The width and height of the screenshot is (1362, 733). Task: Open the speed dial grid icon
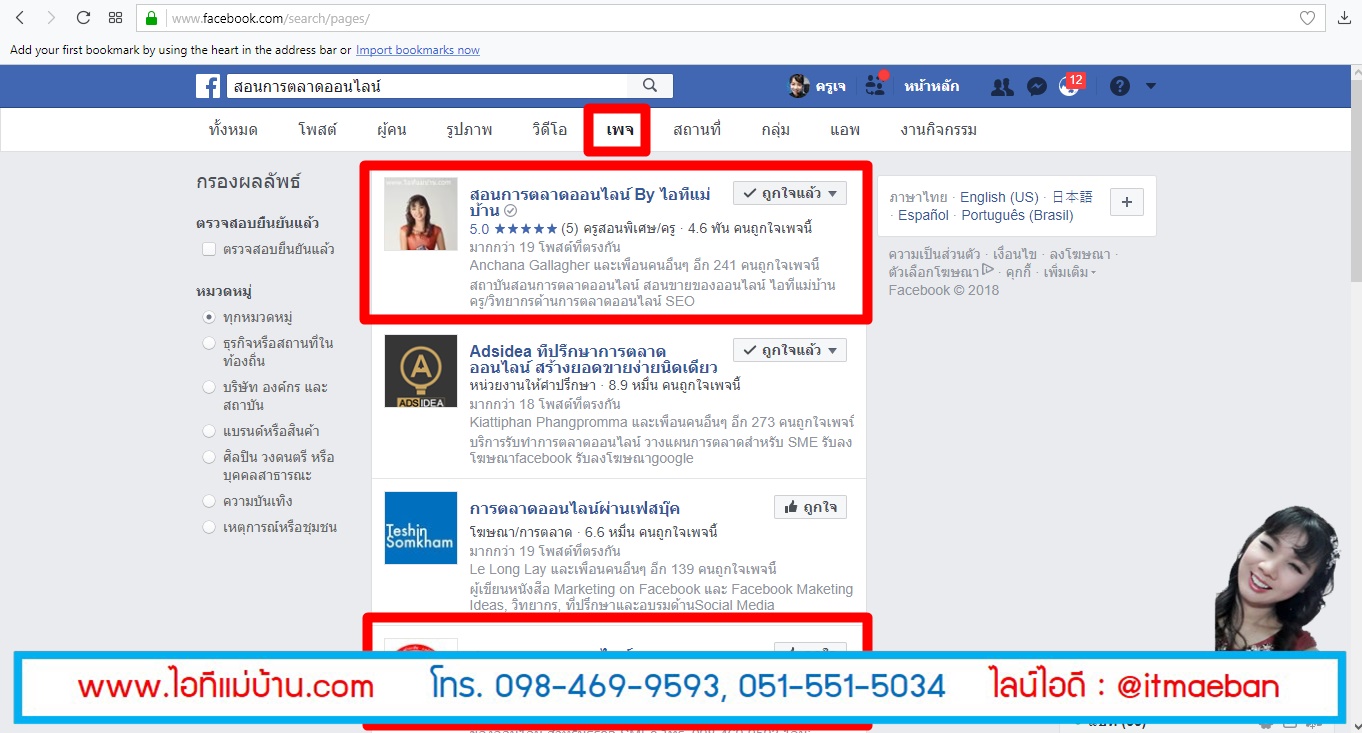(x=115, y=18)
